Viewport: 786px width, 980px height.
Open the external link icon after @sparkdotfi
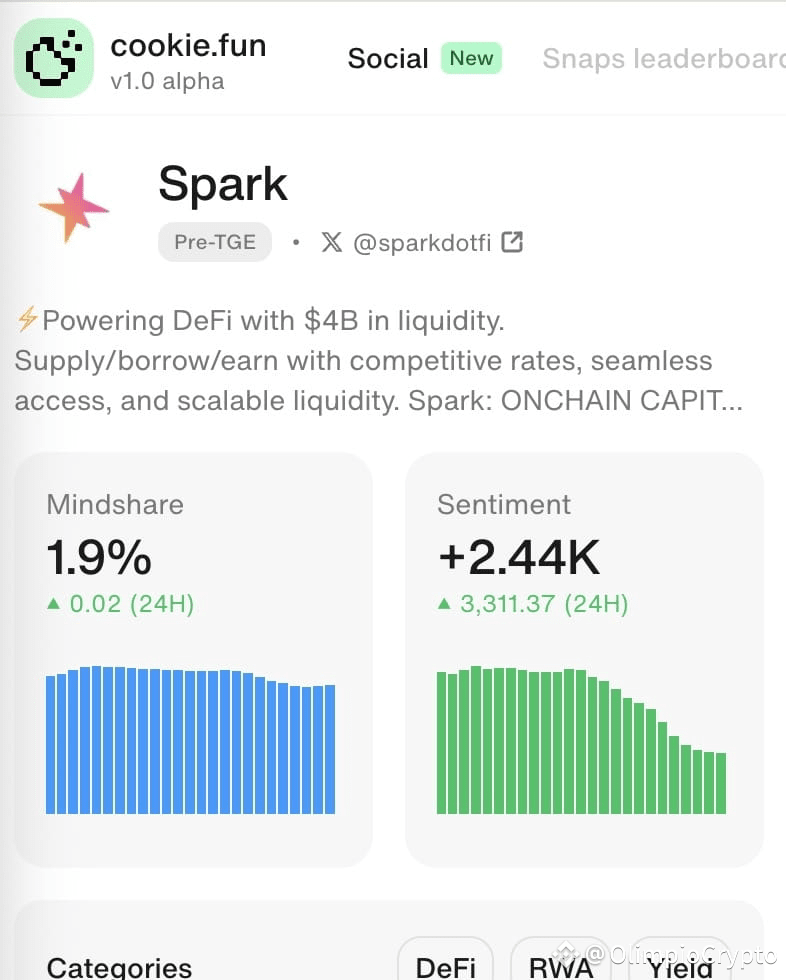[x=512, y=242]
